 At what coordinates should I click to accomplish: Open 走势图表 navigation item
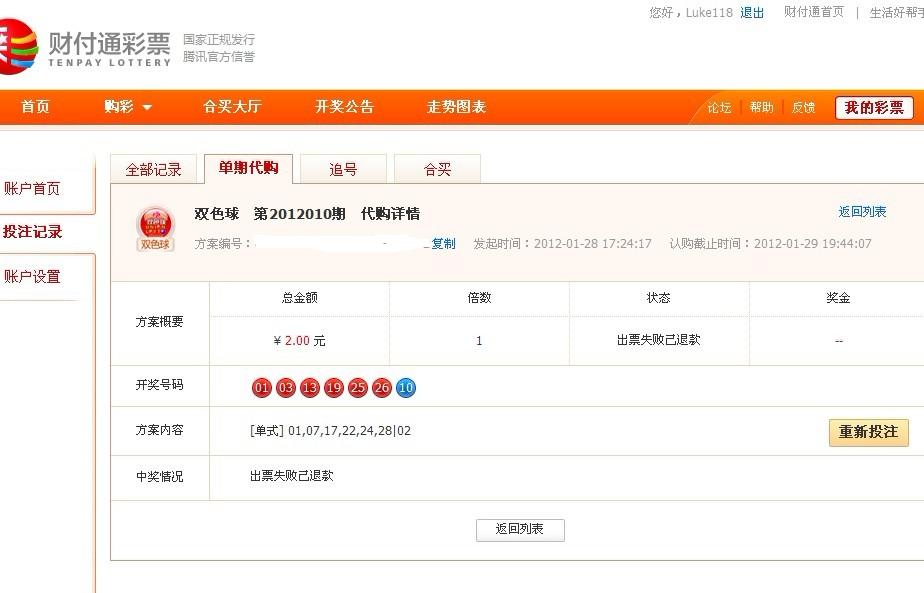pos(457,107)
